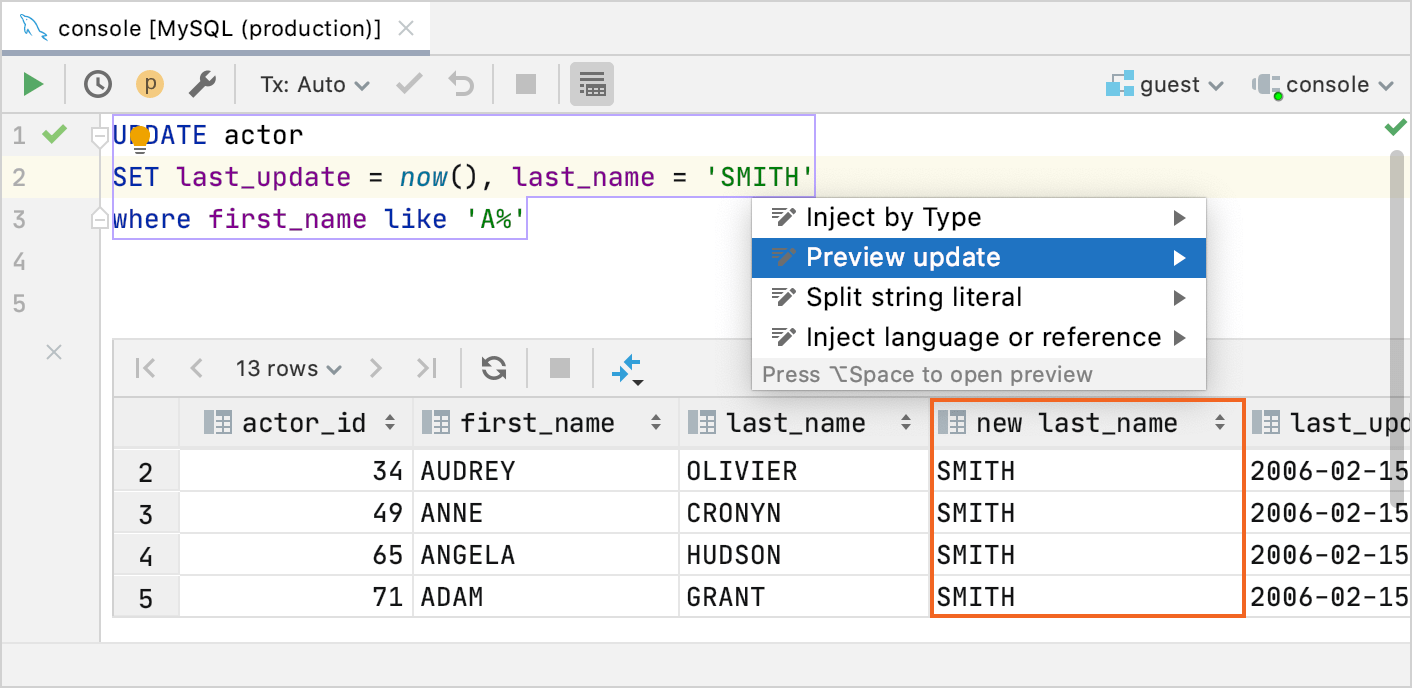Roll back the transaction with the undo arrow

pos(461,85)
